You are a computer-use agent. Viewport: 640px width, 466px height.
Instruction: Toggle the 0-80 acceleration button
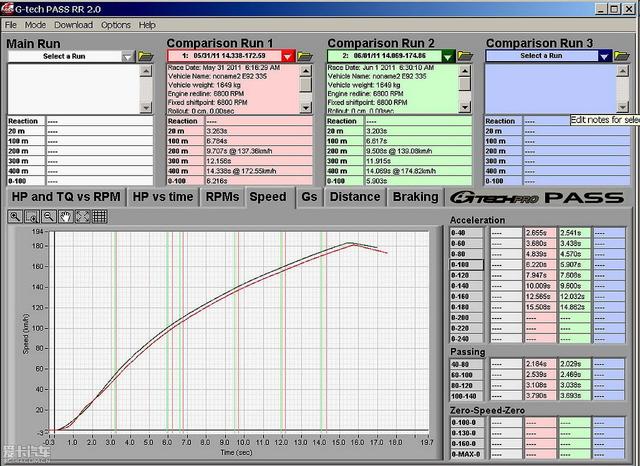pos(466,254)
